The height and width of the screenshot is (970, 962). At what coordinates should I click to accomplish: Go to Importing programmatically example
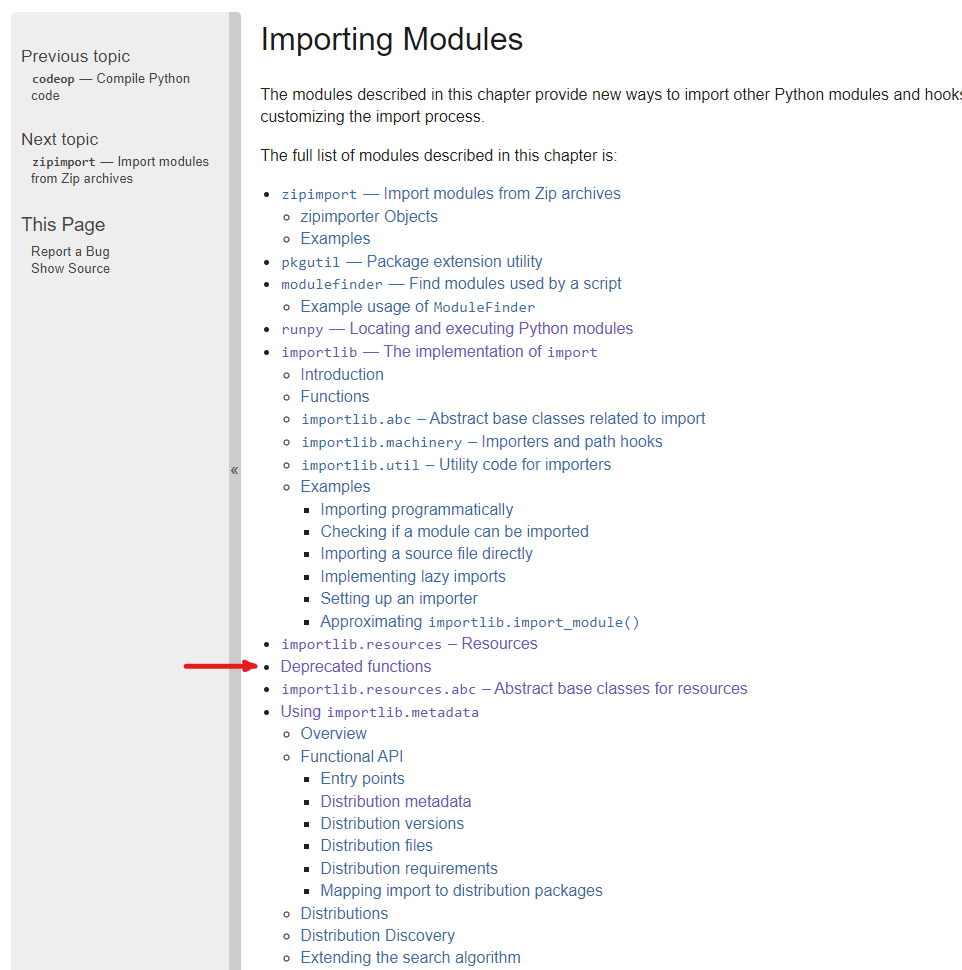pos(416,510)
